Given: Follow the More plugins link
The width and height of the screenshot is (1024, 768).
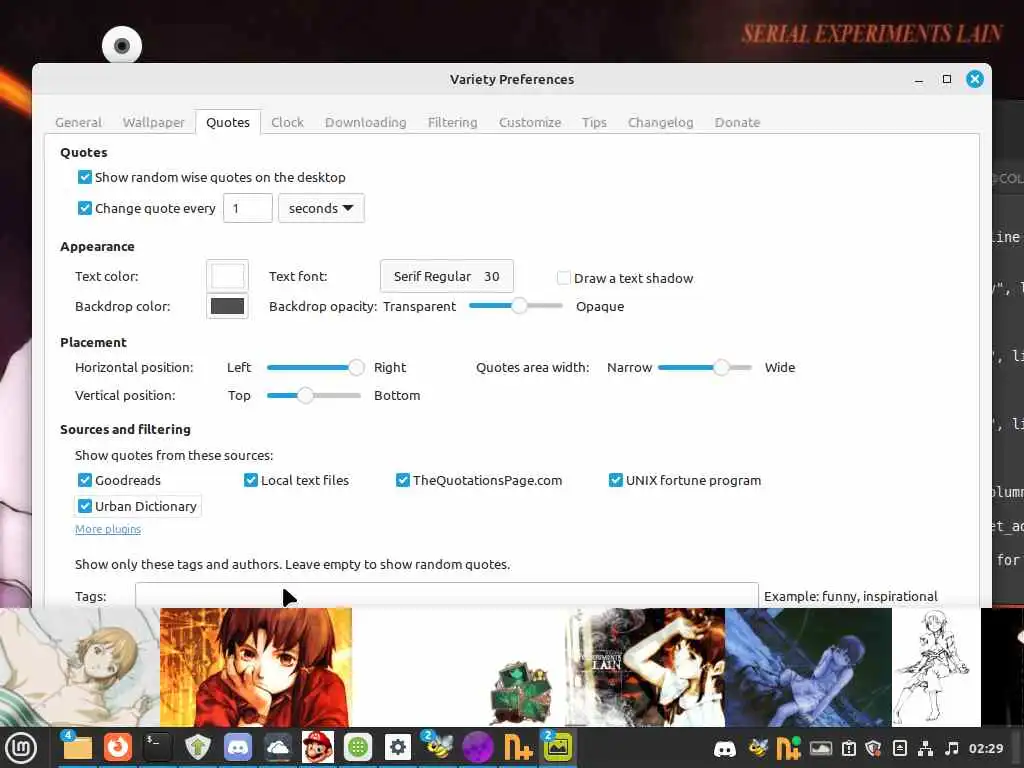Looking at the screenshot, I should point(108,529).
